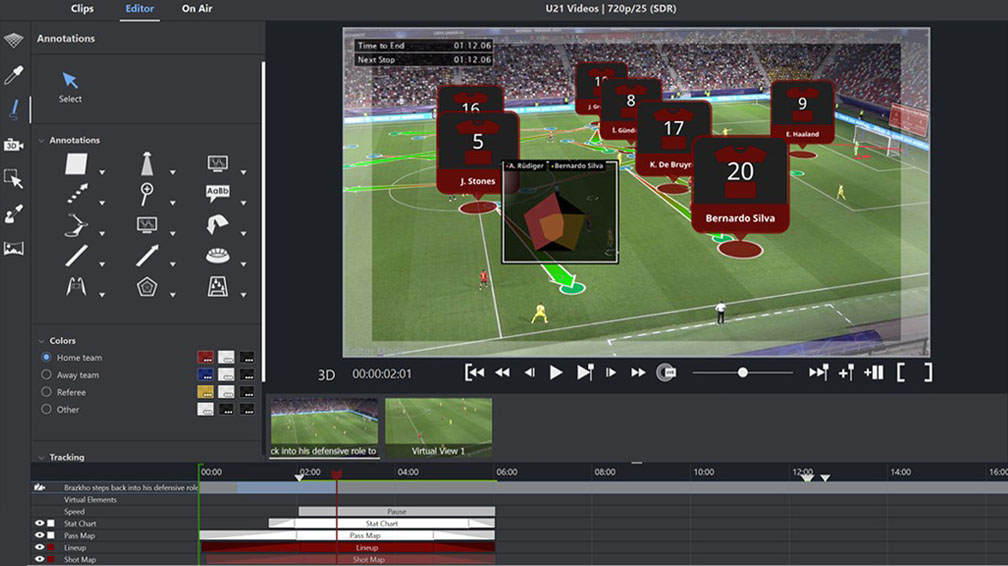This screenshot has height=566, width=1008.
Task: Collapse the Annotations section
Action: [41, 141]
